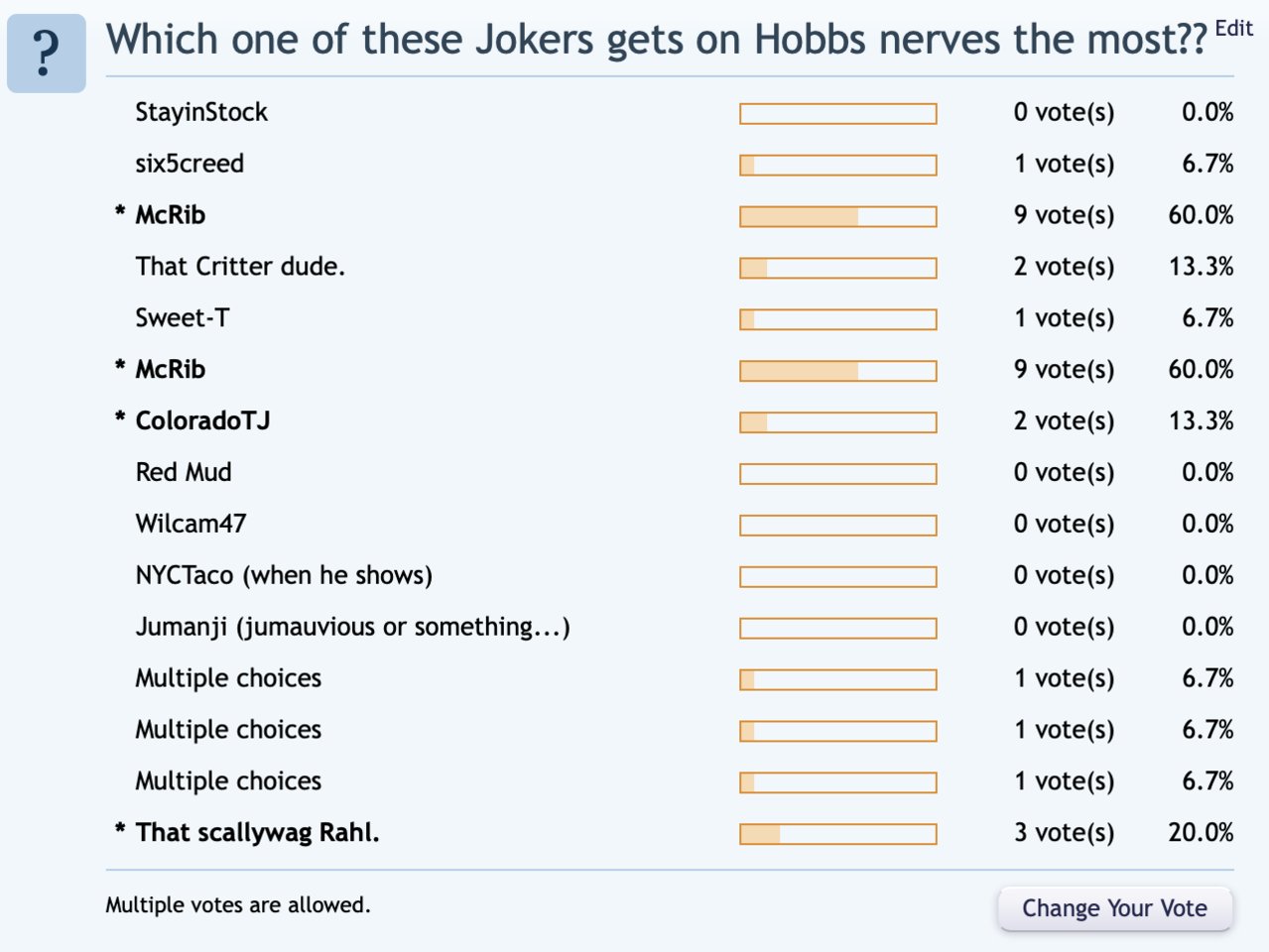Click the 60.0% bar for first McRib

838,216
